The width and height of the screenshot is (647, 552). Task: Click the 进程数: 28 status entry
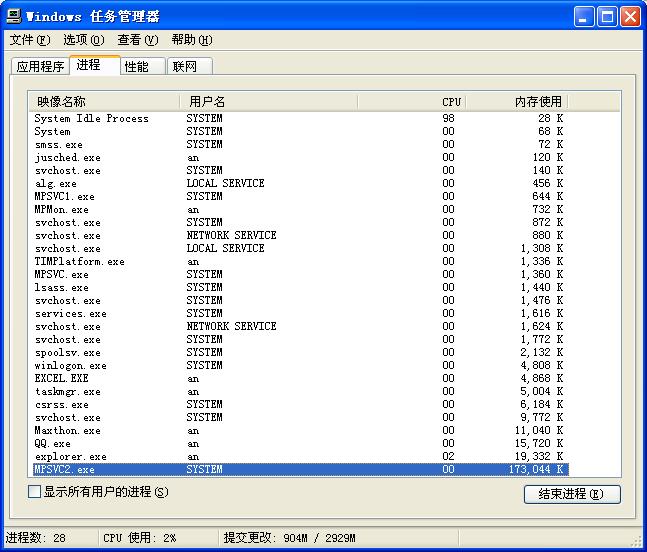click(x=35, y=538)
